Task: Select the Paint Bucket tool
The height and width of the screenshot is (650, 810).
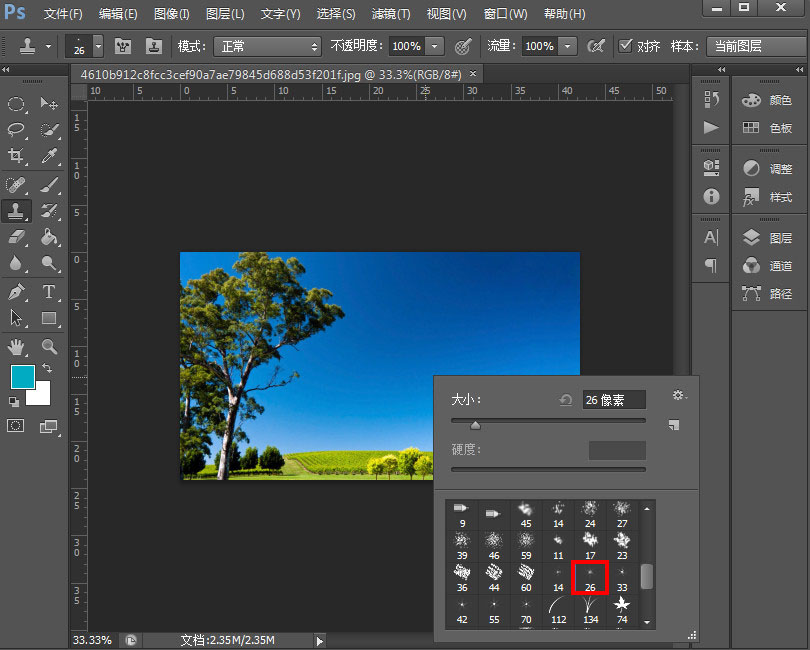Action: coord(49,237)
